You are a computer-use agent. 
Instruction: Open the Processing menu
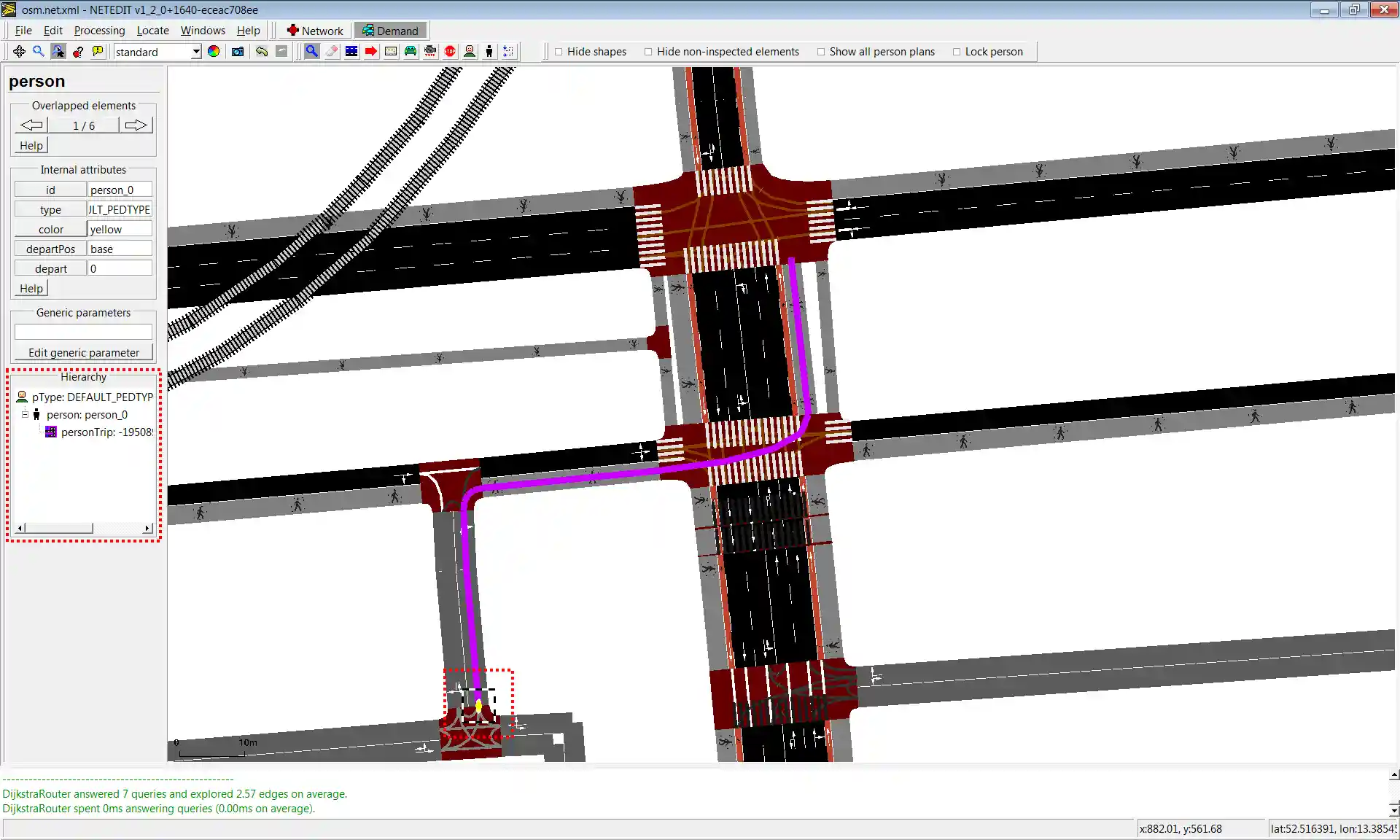[x=99, y=31]
